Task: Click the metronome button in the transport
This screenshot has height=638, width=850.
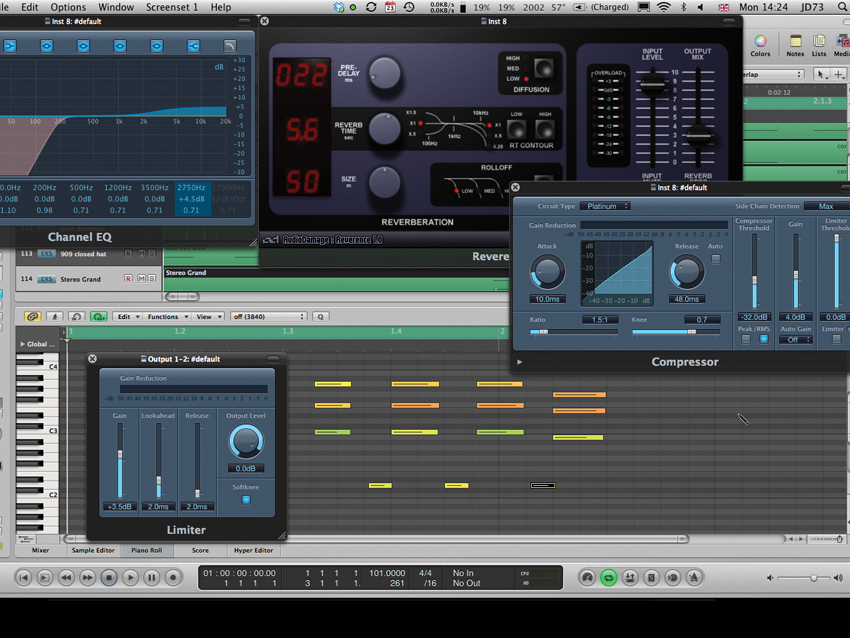Action: click(x=694, y=578)
